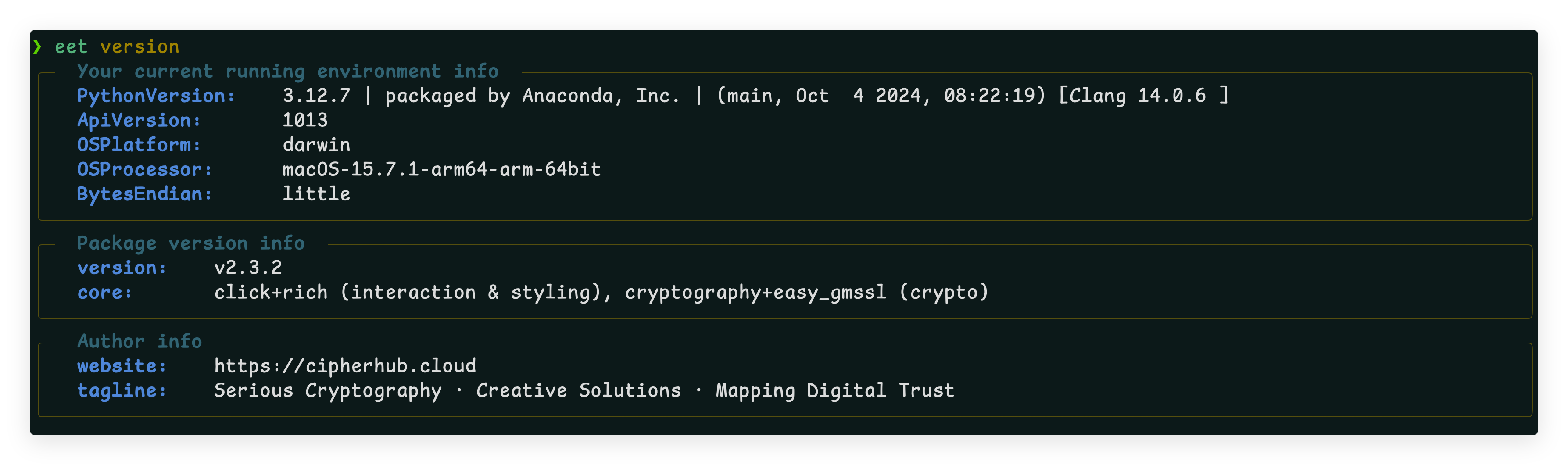Select the Python 3.12.7 Anaconda version string

[x=755, y=96]
